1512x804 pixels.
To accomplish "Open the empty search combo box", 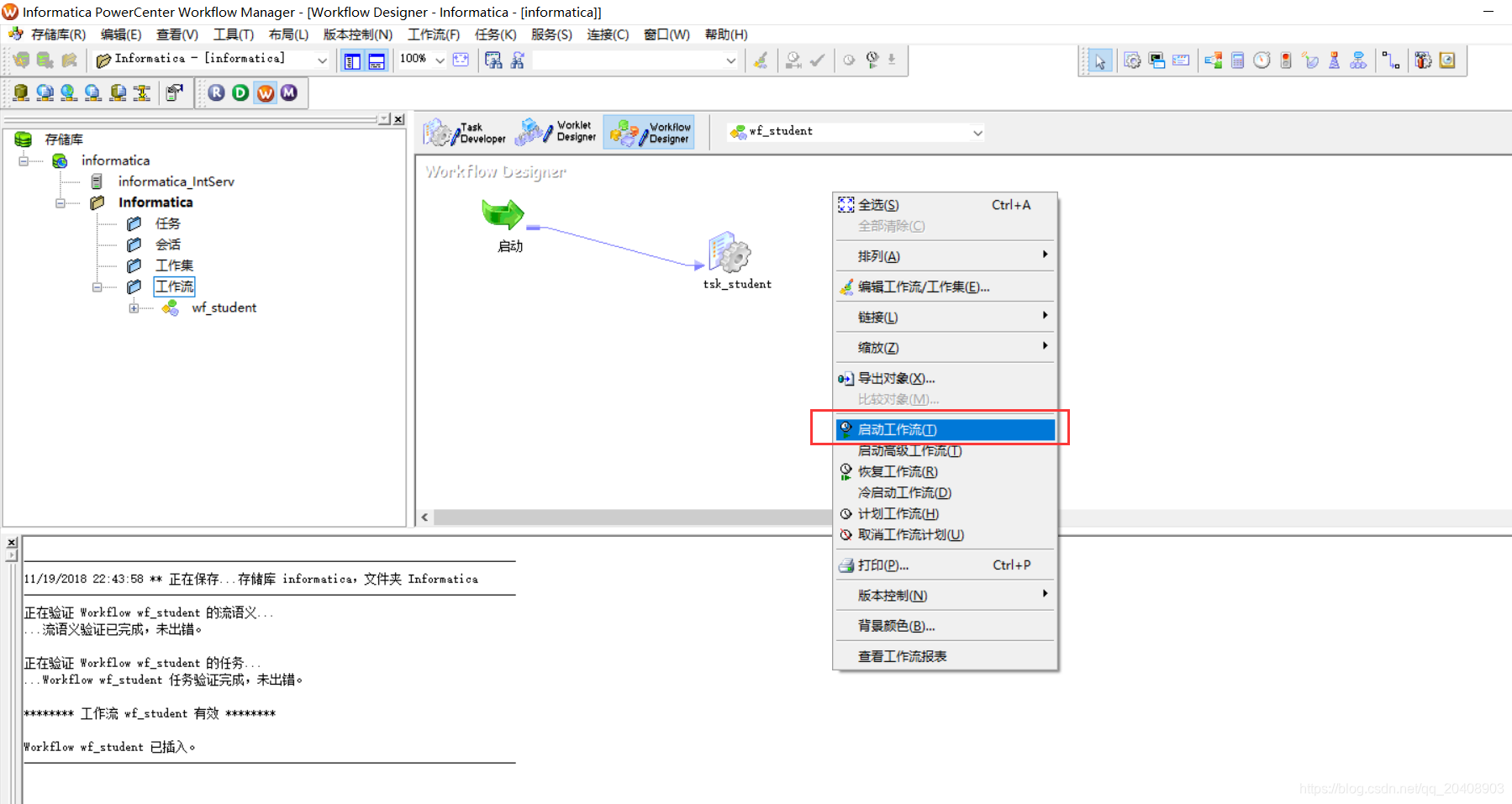I will coord(635,60).
